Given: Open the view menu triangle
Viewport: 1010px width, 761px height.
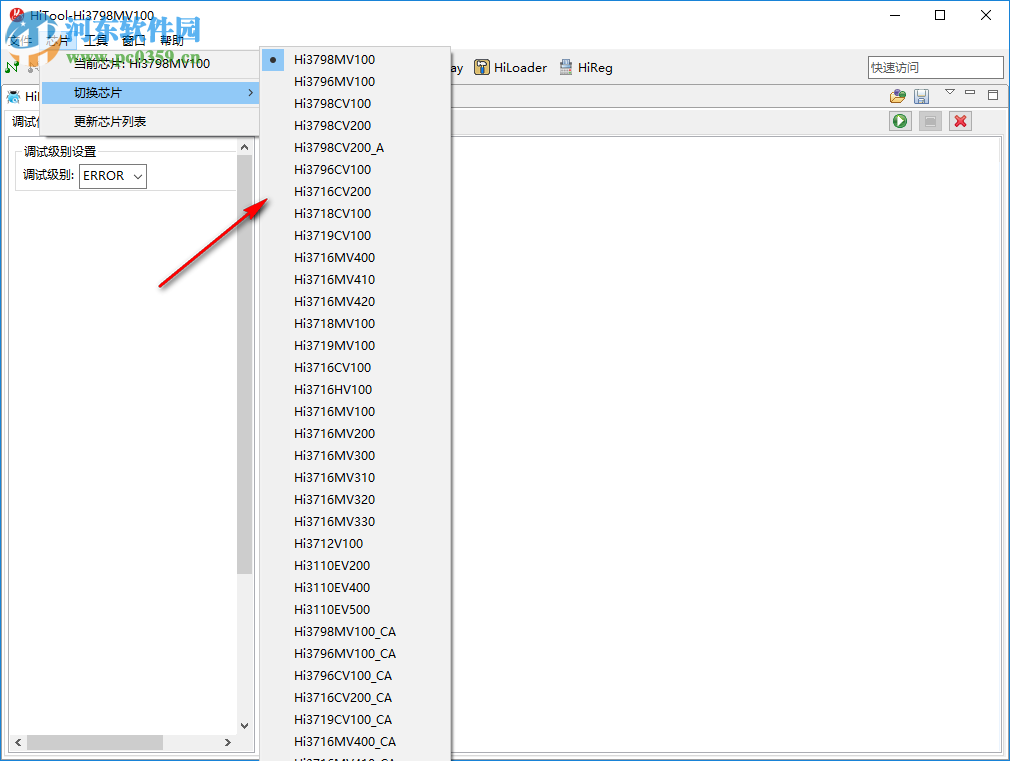Looking at the screenshot, I should [949, 92].
